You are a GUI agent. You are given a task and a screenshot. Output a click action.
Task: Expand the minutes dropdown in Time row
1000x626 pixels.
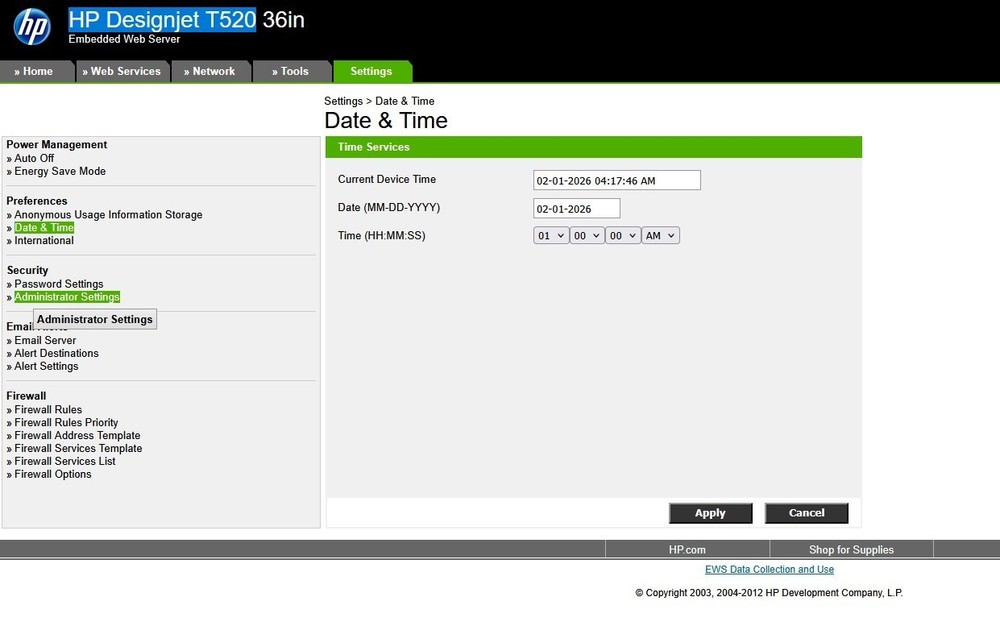(587, 236)
